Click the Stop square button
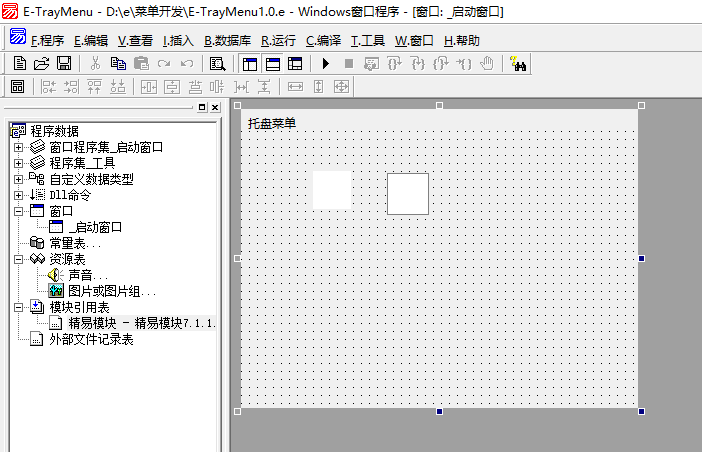This screenshot has height=452, width=702. [x=349, y=64]
